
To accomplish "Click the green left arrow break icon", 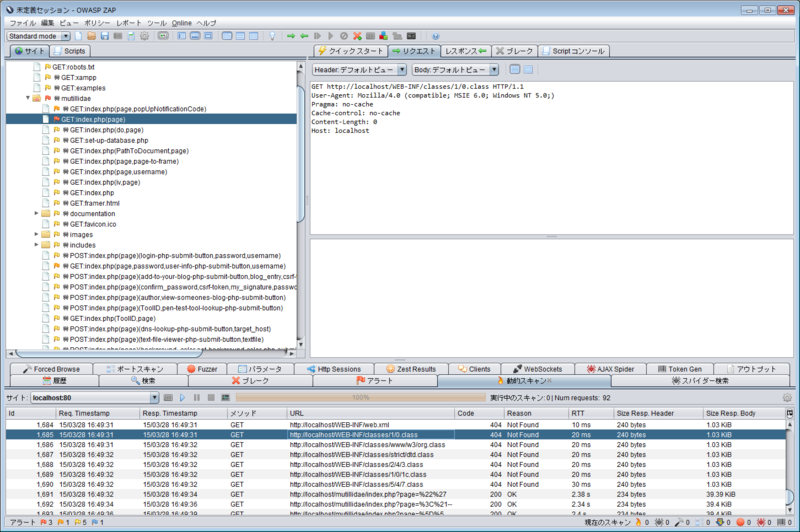I will (x=304, y=36).
